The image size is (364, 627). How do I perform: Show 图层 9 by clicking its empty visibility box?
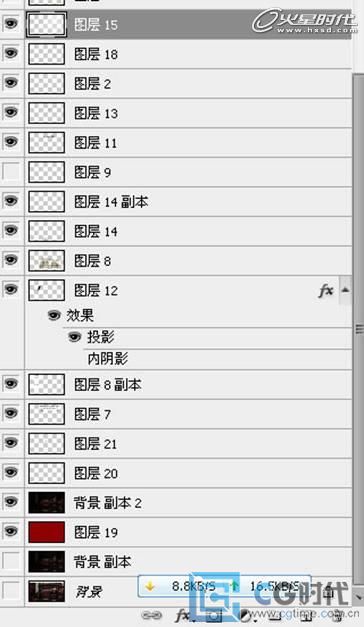11,172
